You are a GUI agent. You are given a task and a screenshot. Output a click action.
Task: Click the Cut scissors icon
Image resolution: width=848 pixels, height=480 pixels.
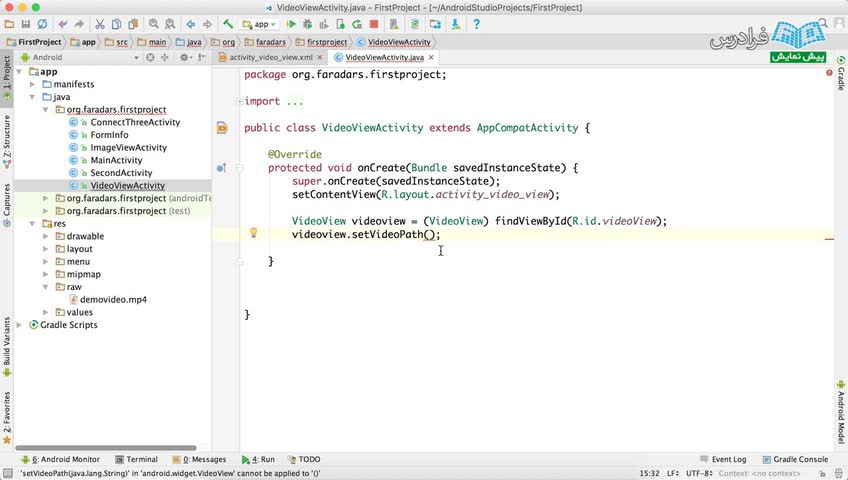100,24
